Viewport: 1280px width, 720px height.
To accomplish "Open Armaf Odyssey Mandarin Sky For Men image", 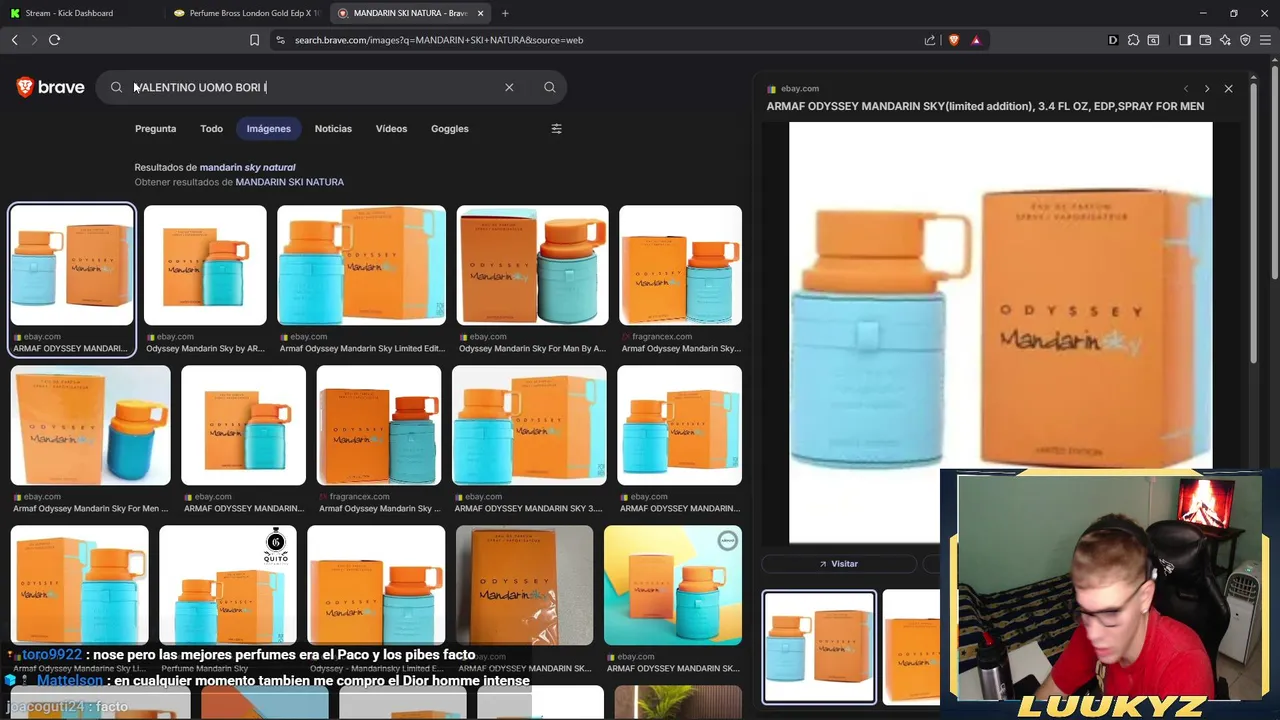I will [x=90, y=425].
